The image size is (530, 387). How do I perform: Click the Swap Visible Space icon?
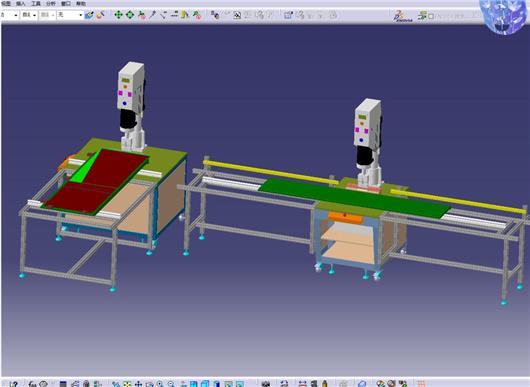click(x=240, y=384)
